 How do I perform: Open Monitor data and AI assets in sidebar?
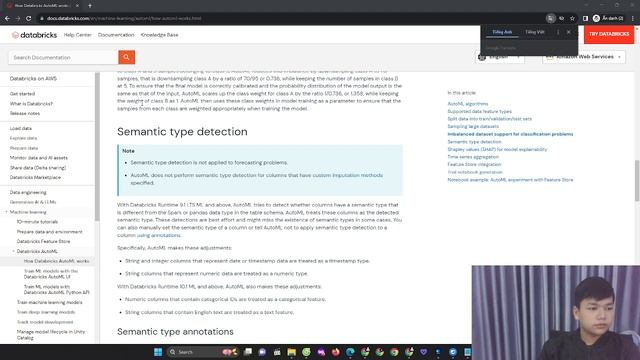pyautogui.click(x=39, y=158)
